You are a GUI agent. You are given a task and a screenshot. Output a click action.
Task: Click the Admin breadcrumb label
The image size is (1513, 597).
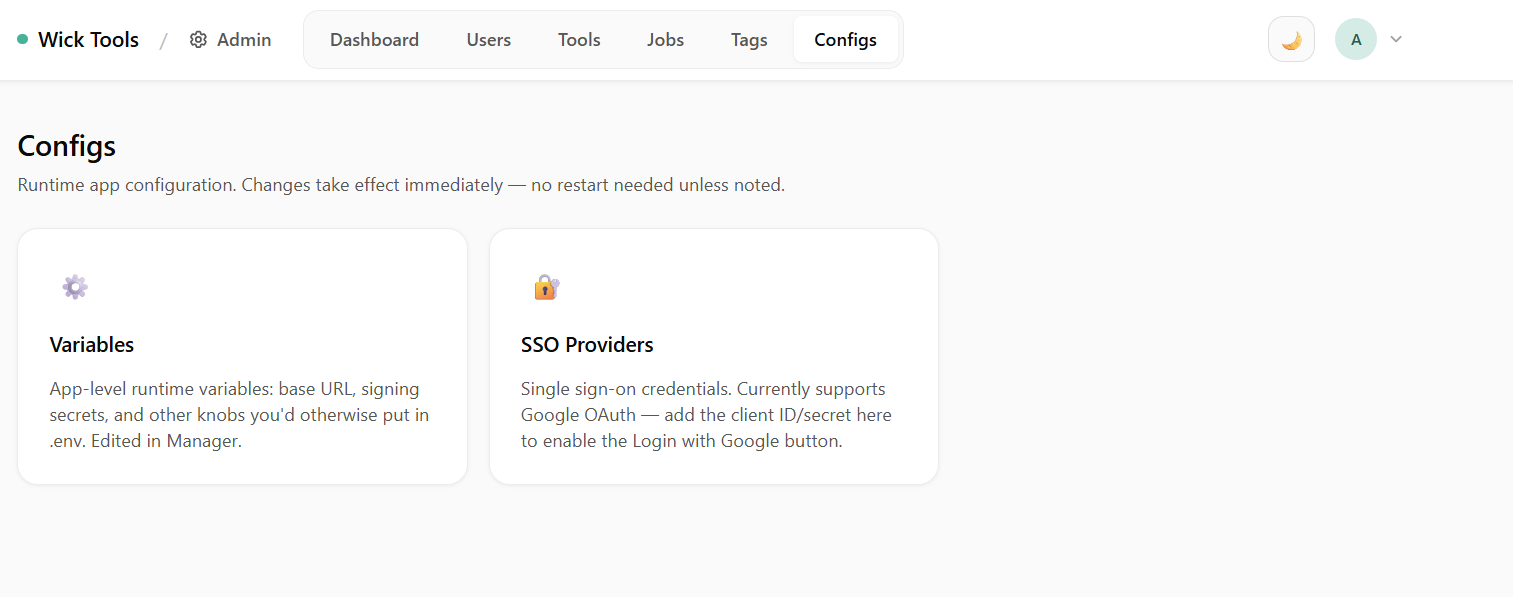point(244,40)
